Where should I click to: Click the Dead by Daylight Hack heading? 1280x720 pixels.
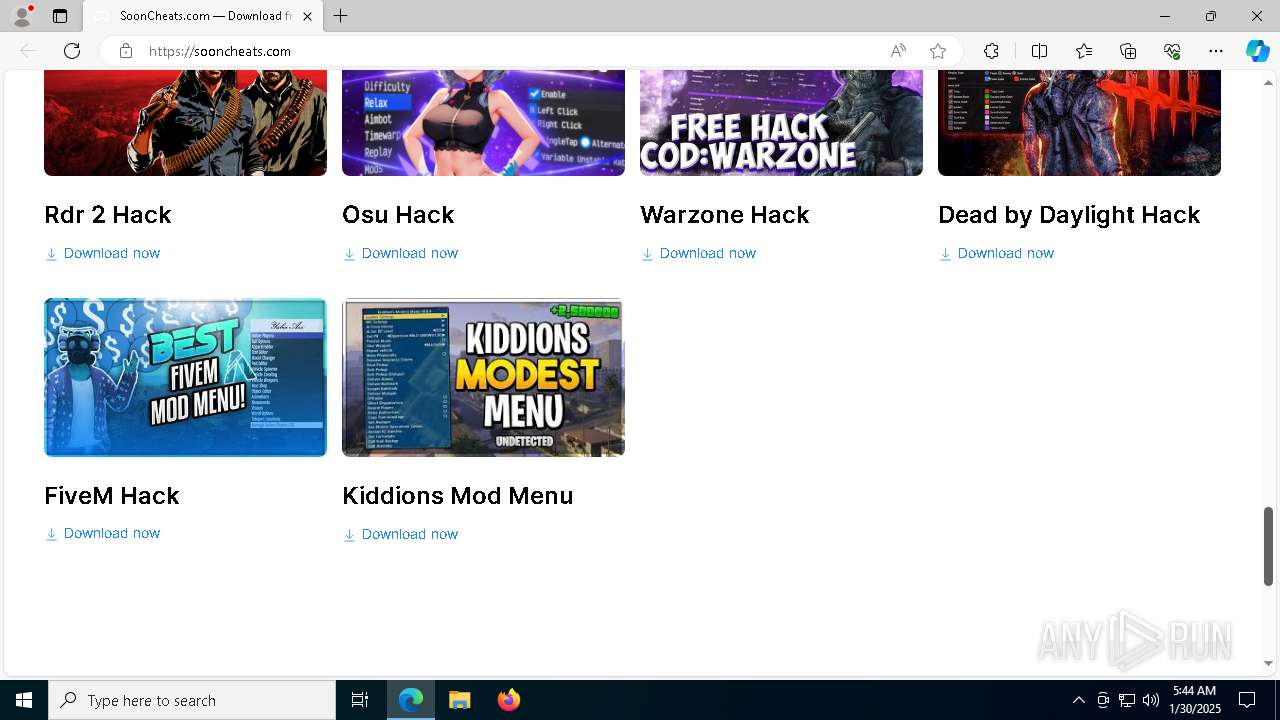tap(1069, 215)
